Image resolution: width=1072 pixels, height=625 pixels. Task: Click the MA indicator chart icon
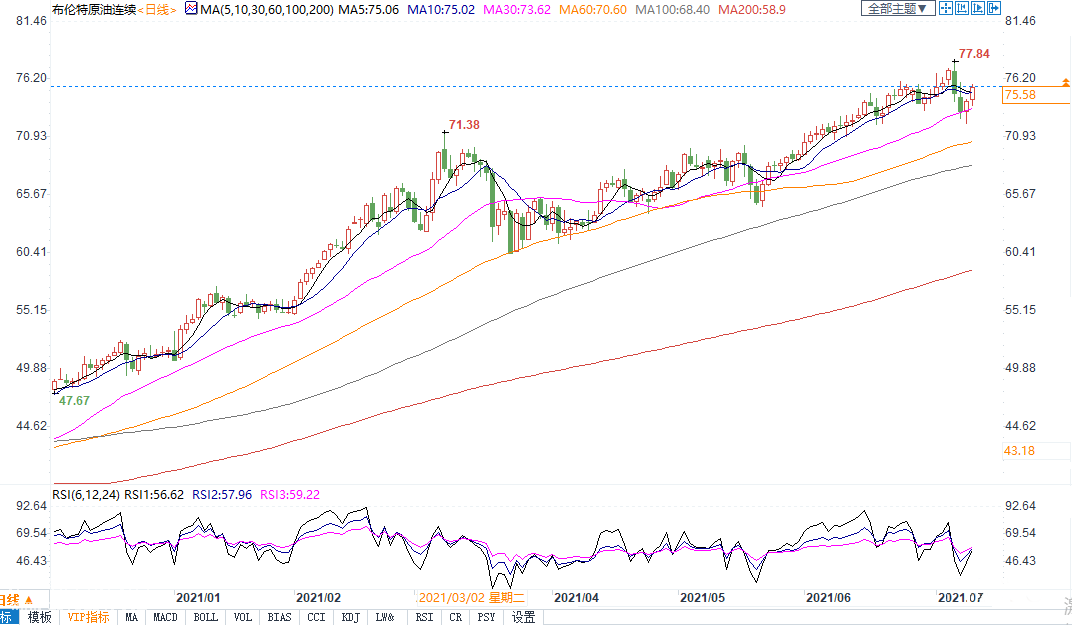[191, 9]
